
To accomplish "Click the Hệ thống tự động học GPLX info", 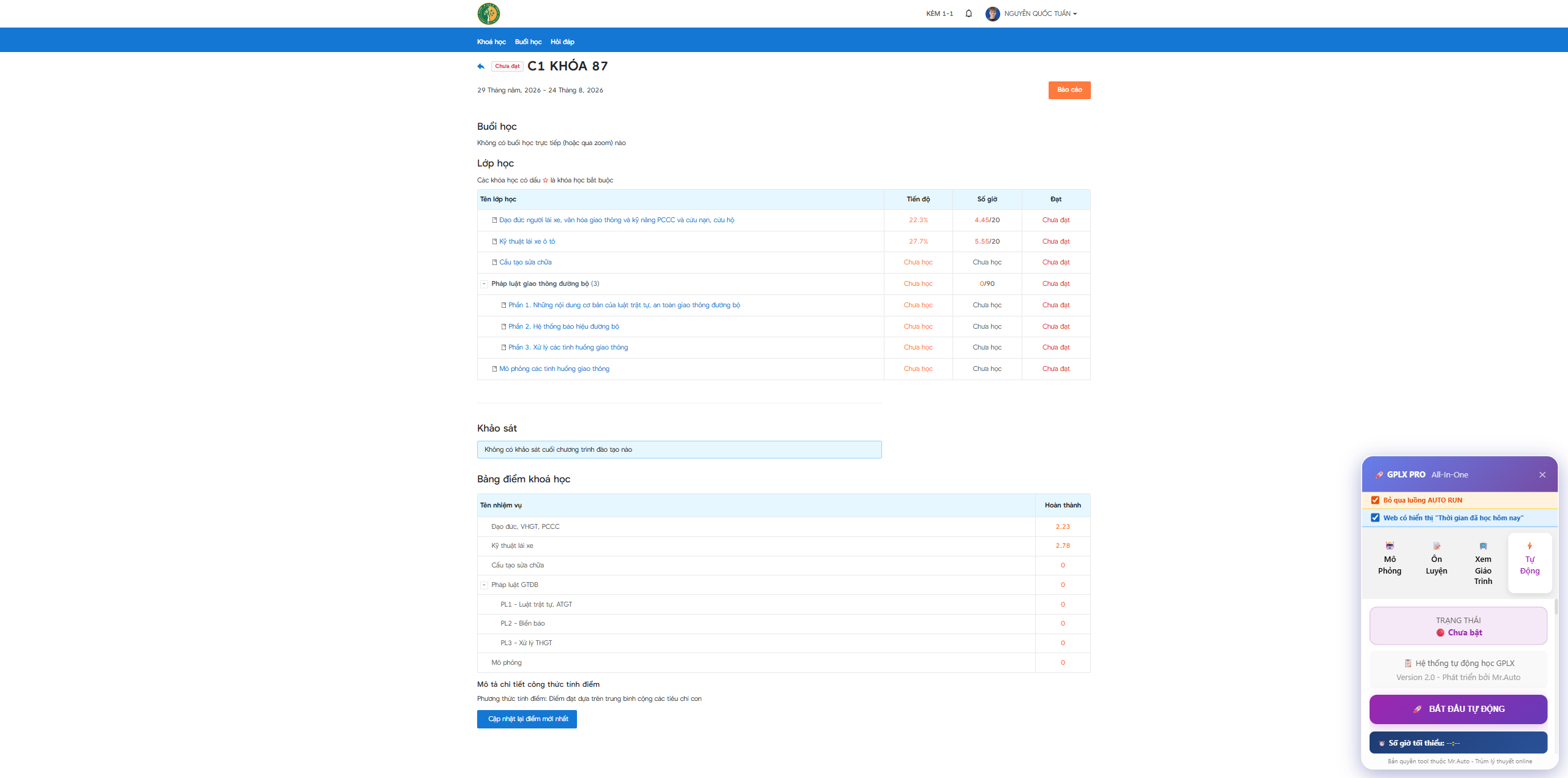I will [1458, 670].
